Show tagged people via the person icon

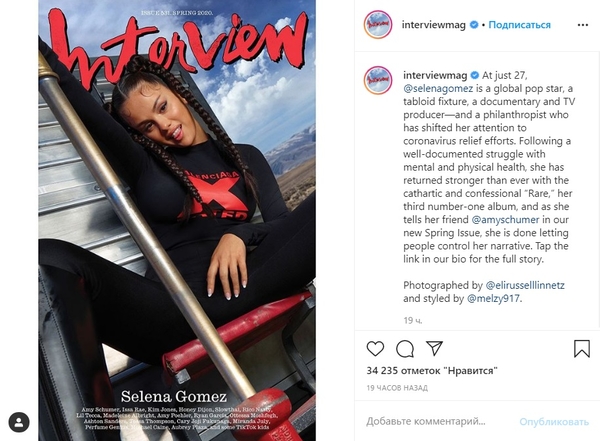[19, 423]
